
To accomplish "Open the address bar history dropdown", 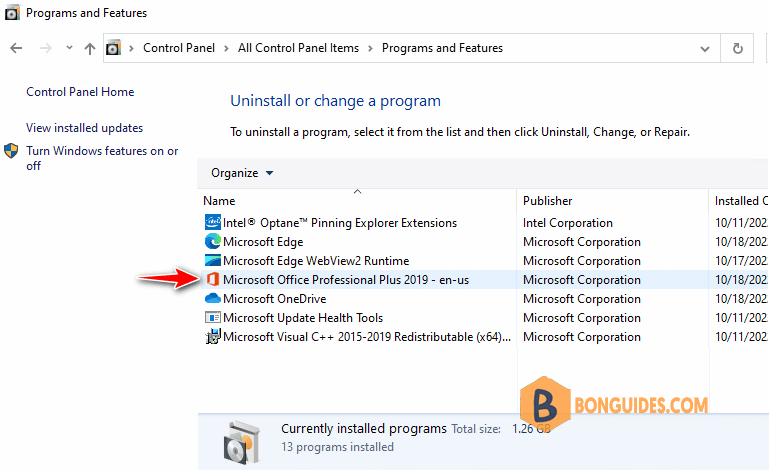I will pos(705,49).
